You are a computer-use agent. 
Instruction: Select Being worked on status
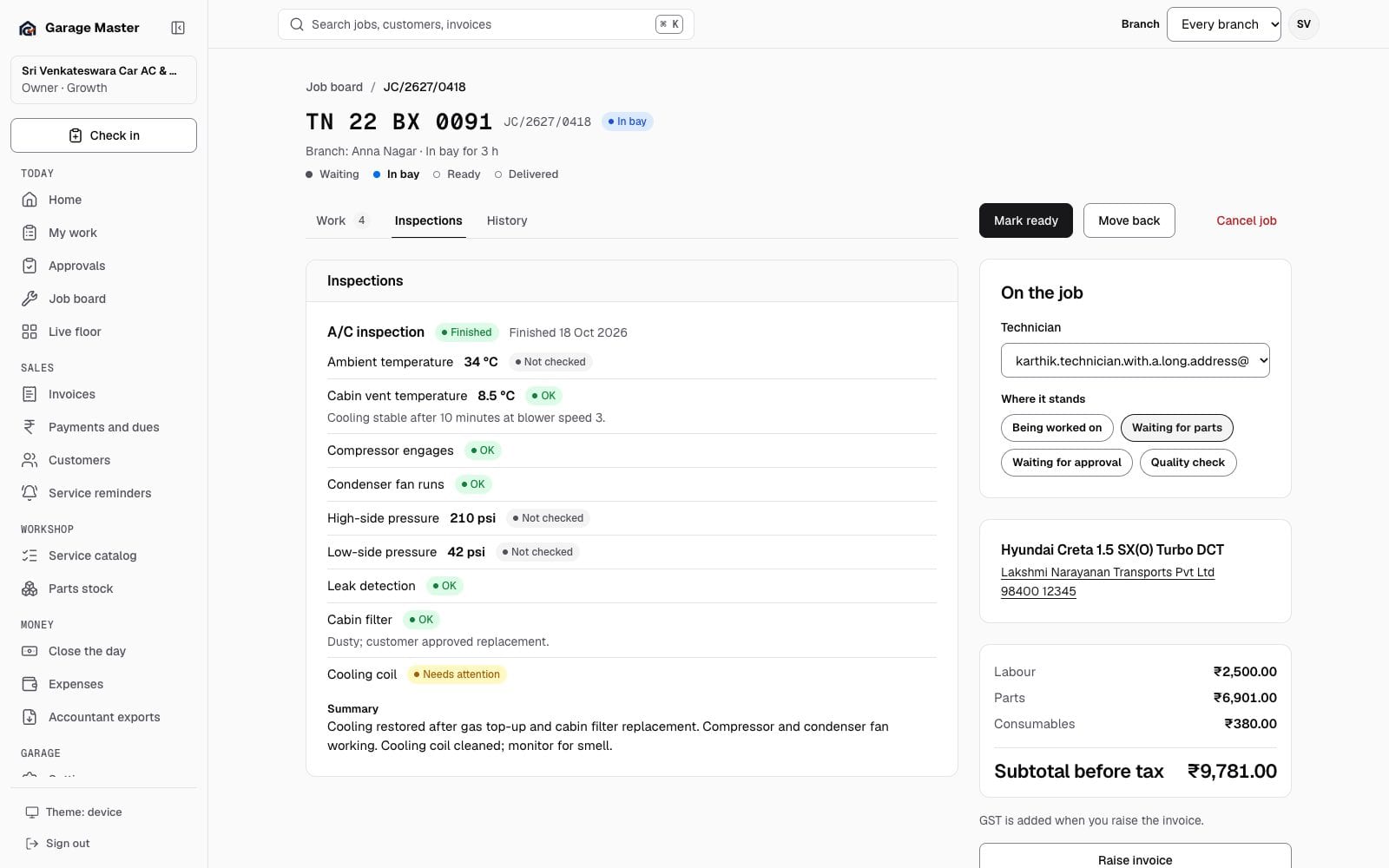(1057, 427)
